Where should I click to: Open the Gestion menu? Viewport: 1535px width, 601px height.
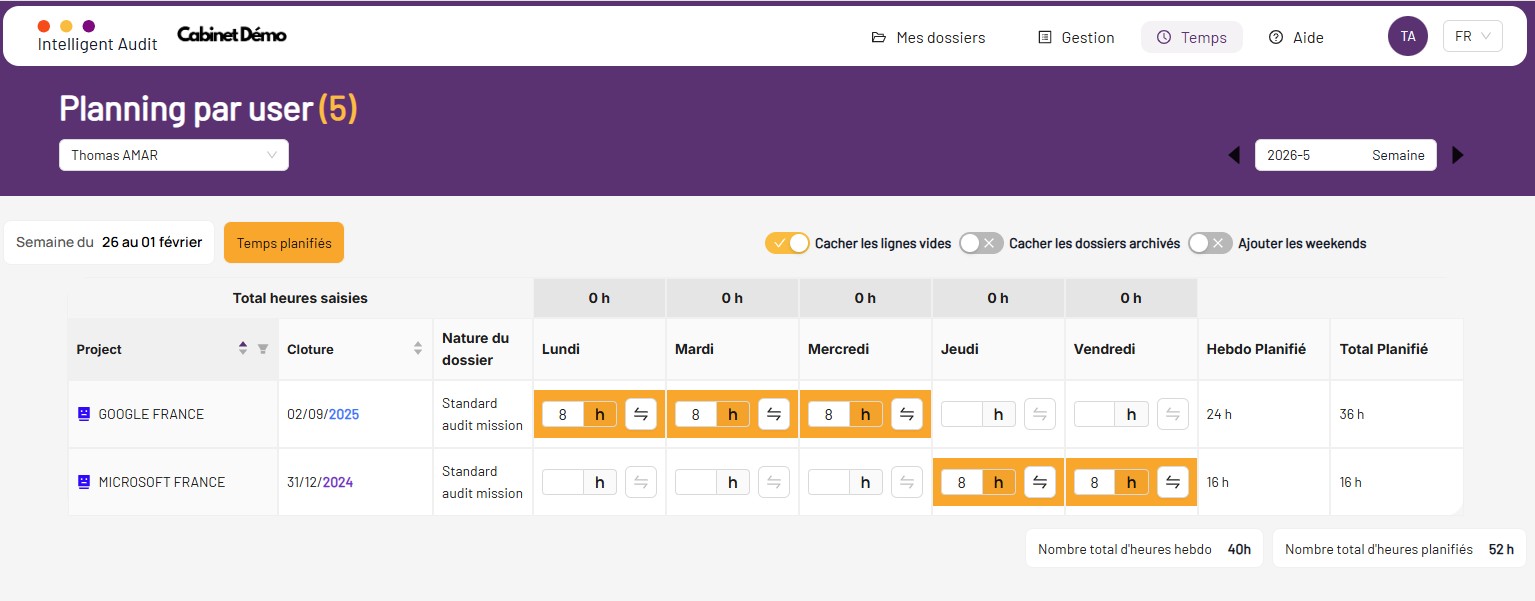point(1076,37)
